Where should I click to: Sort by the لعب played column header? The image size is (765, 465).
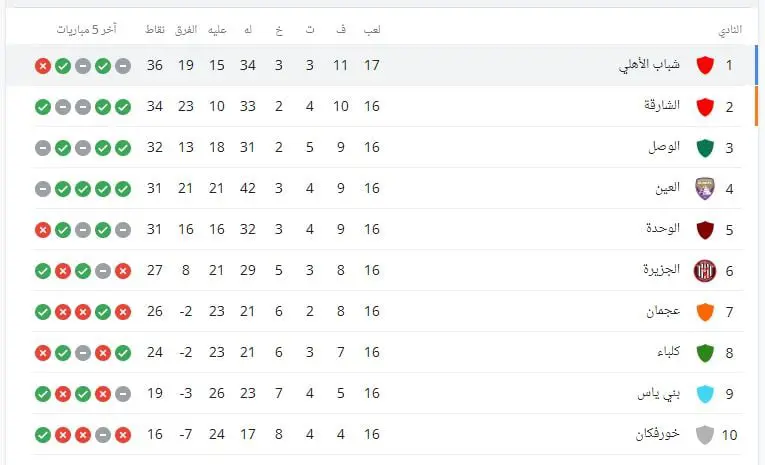pos(372,30)
